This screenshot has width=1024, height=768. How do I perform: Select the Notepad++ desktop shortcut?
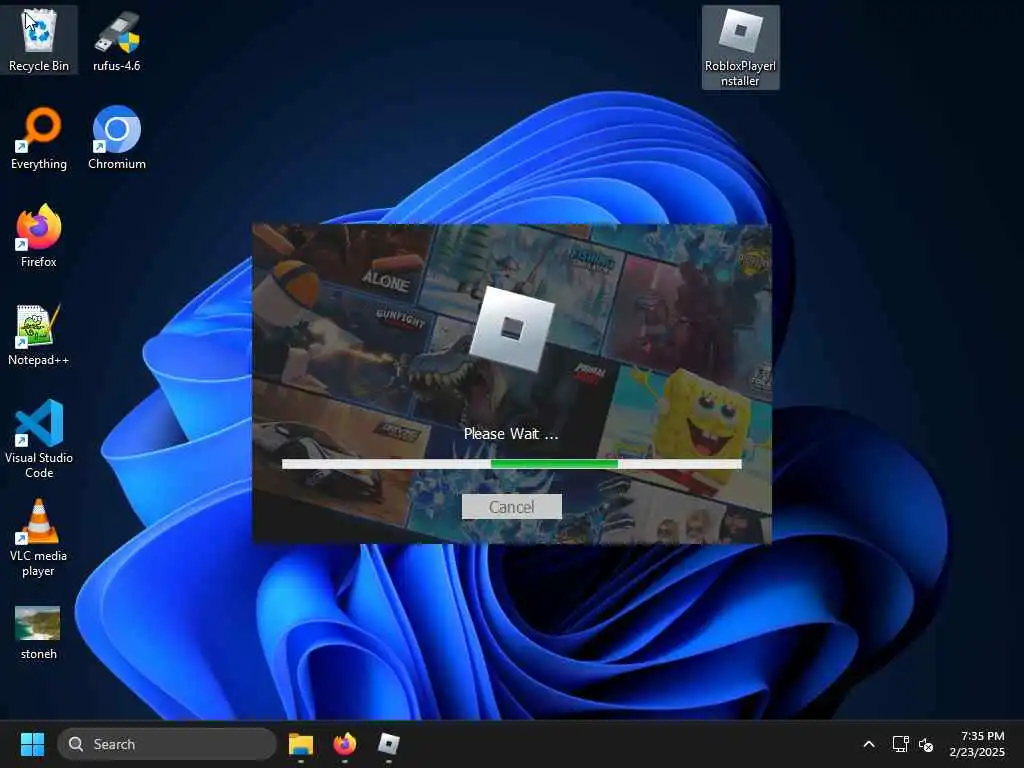point(39,334)
